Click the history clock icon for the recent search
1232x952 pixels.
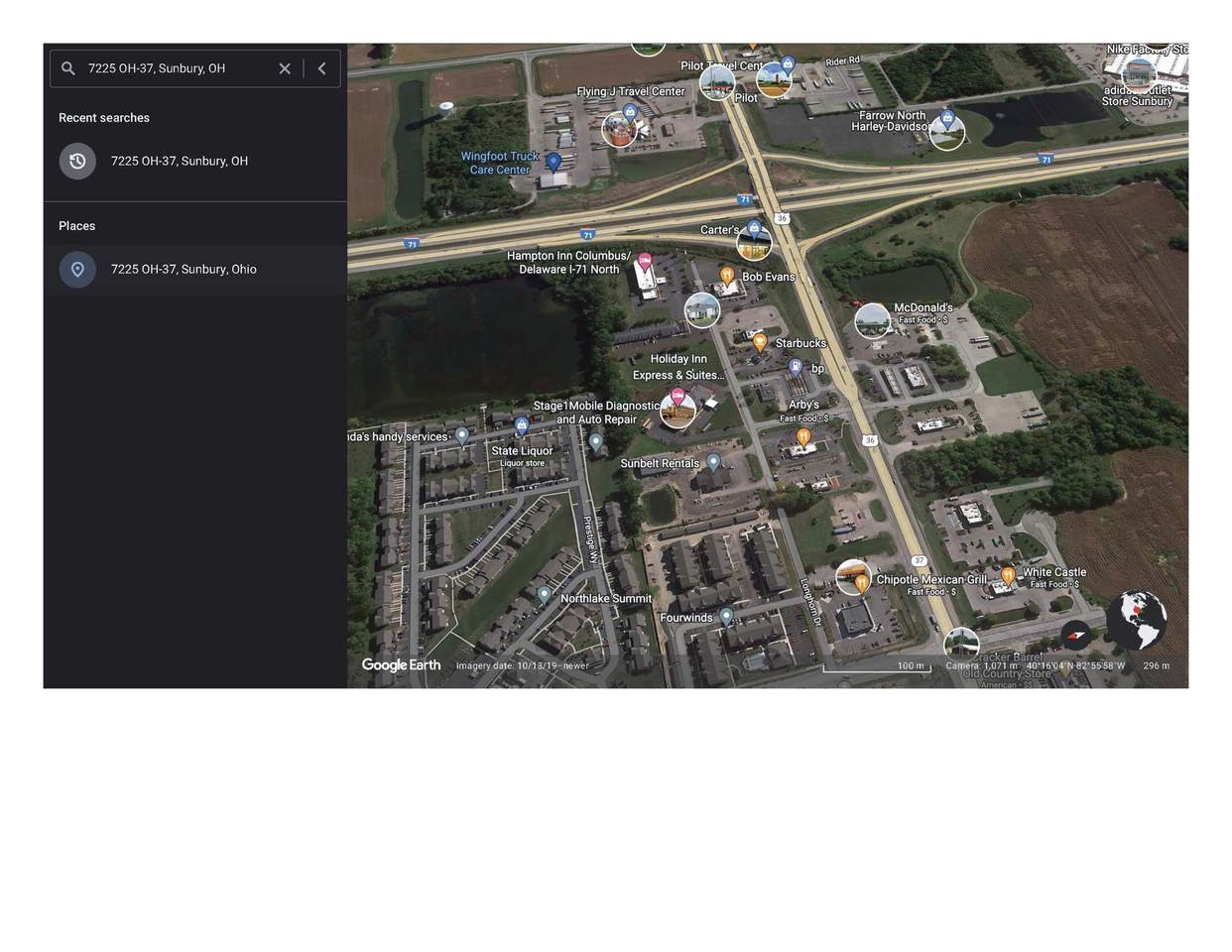pyautogui.click(x=77, y=161)
